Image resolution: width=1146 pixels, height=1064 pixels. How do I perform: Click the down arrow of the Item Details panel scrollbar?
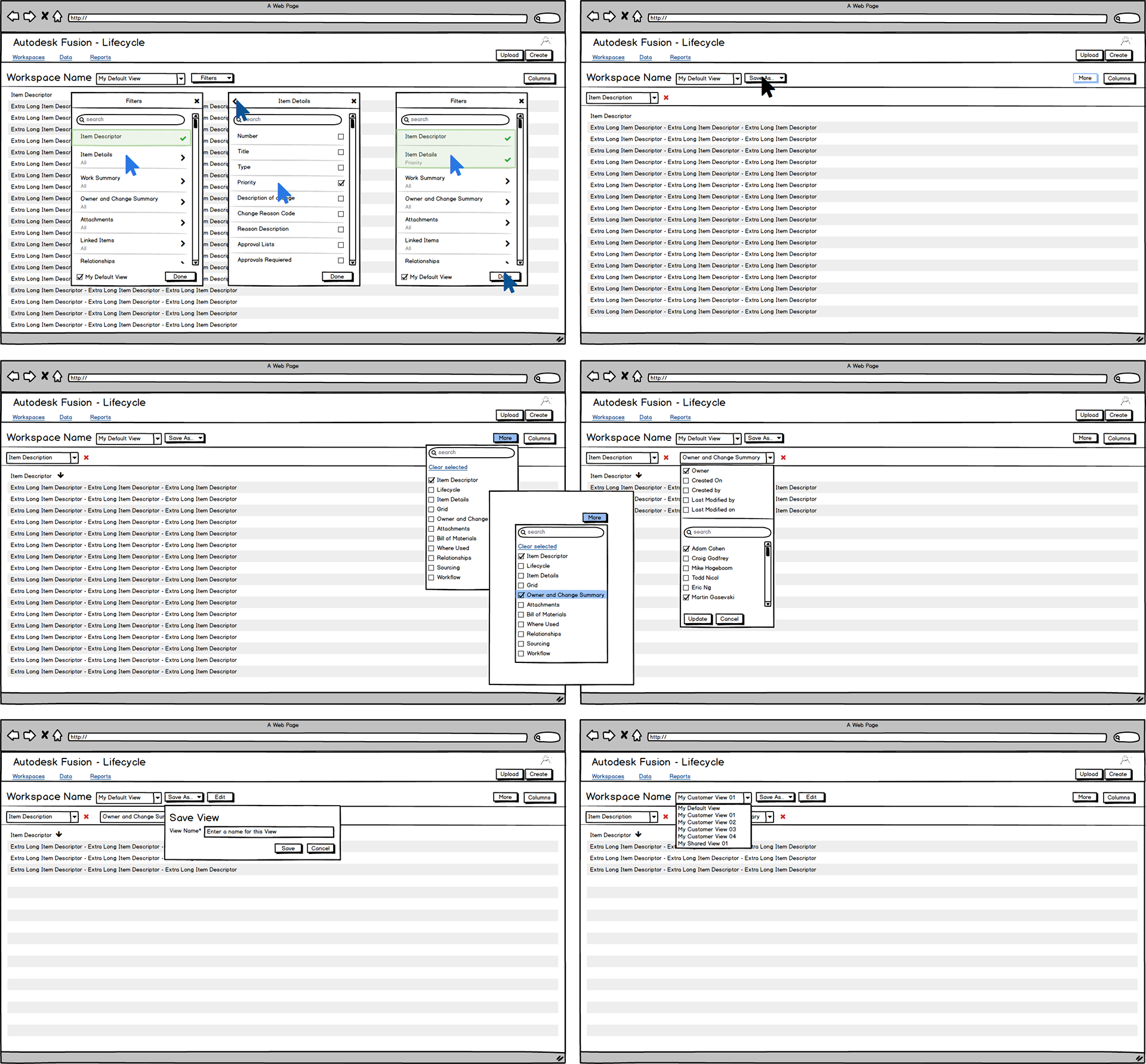coord(352,262)
